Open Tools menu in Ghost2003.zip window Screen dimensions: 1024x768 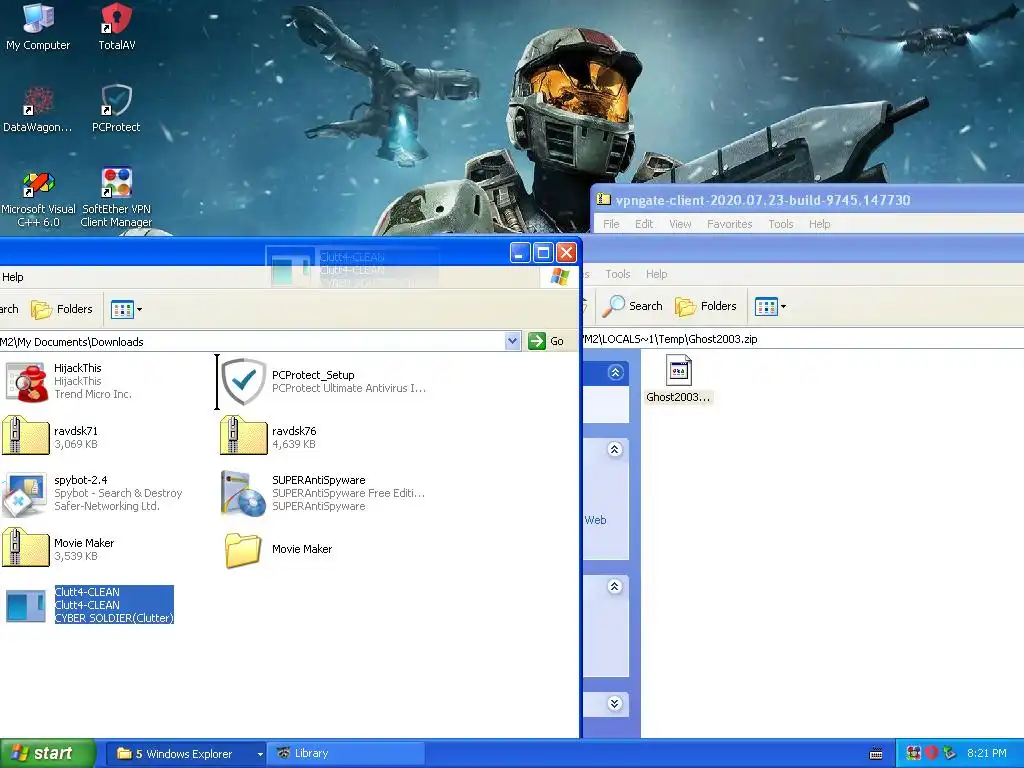pyautogui.click(x=617, y=274)
